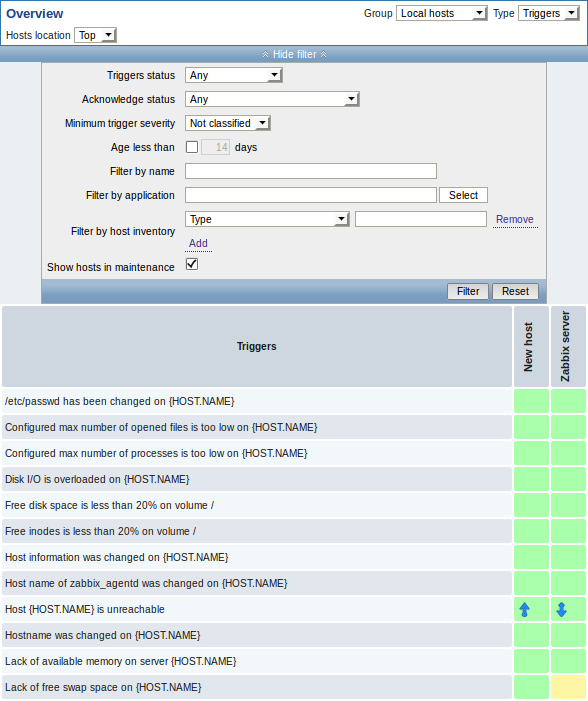Uncheck Show hosts in maintenance

tap(192, 264)
